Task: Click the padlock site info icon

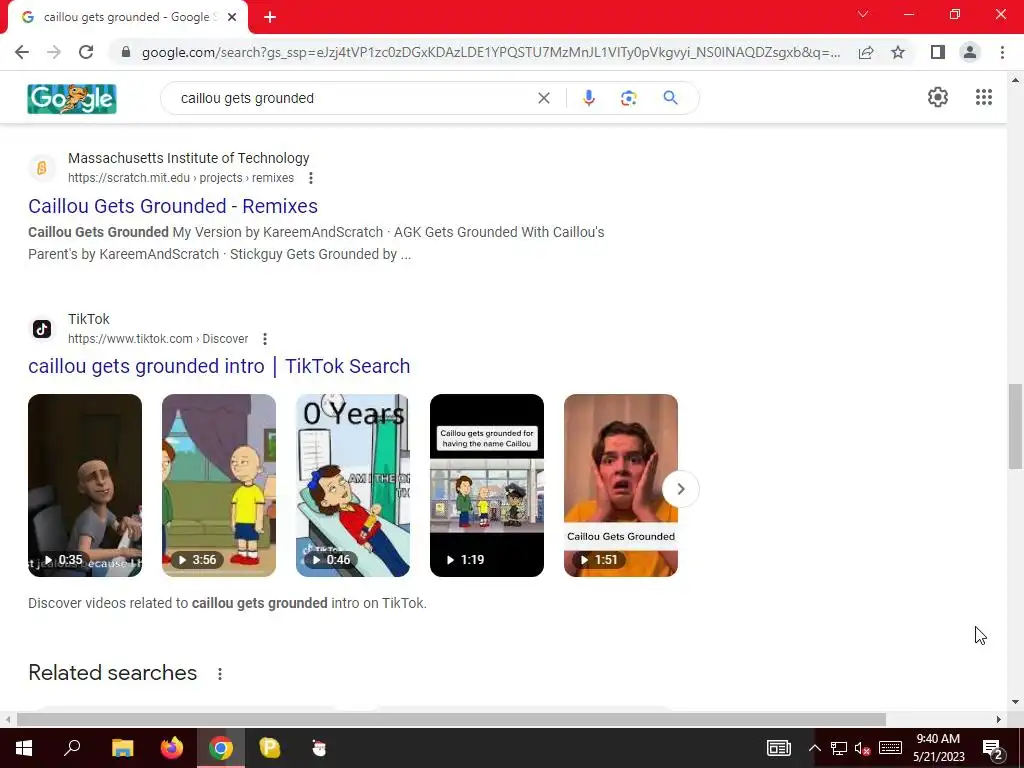Action: tap(126, 52)
